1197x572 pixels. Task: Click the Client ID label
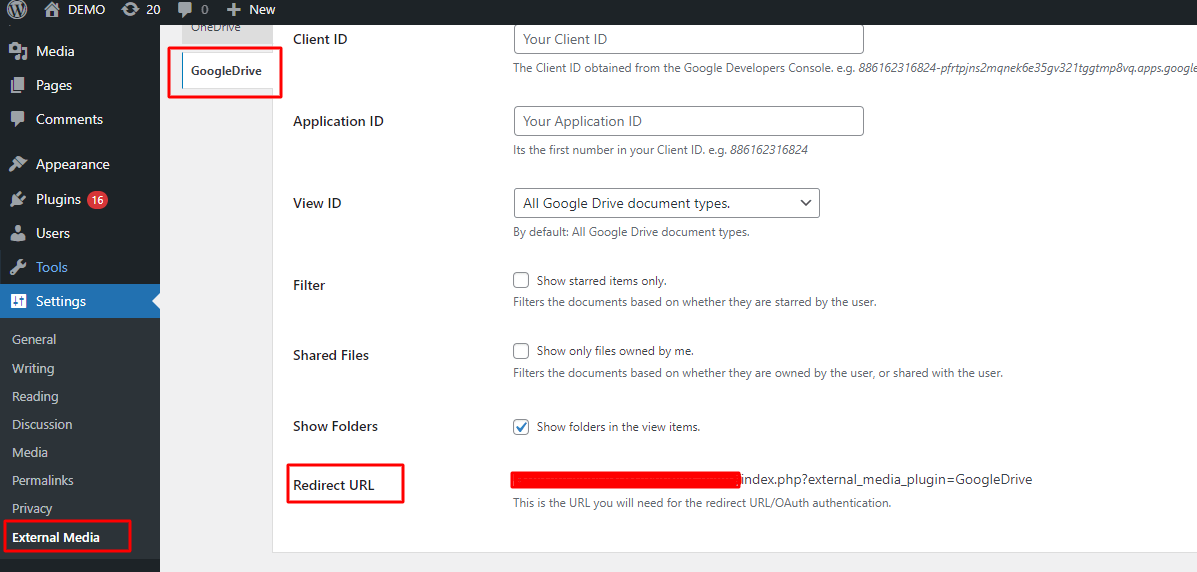[x=320, y=39]
